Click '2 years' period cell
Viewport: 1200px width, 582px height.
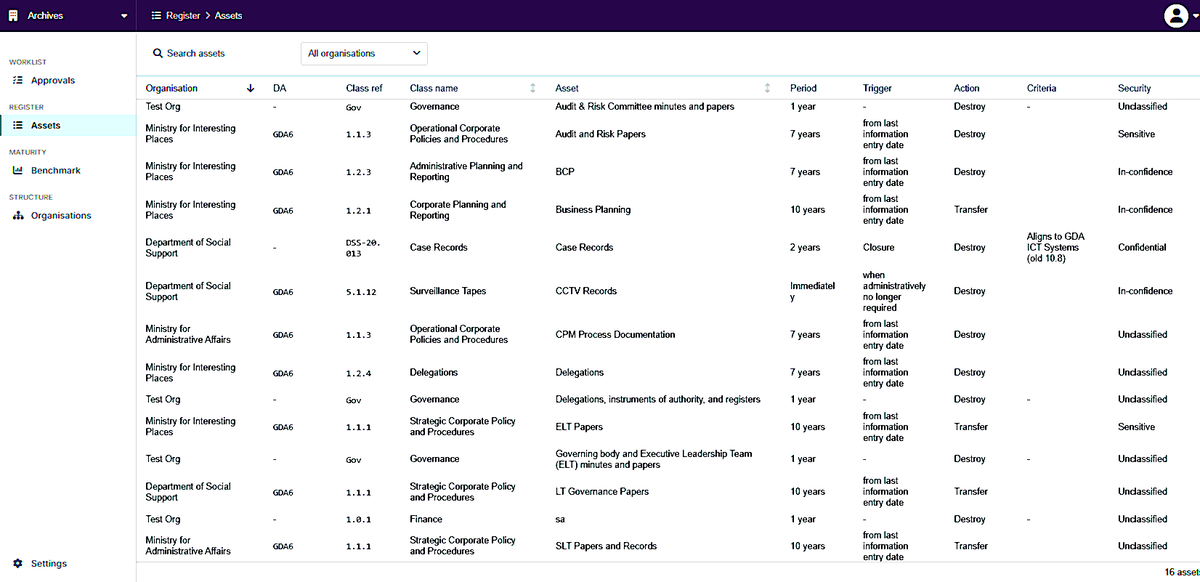(805, 247)
